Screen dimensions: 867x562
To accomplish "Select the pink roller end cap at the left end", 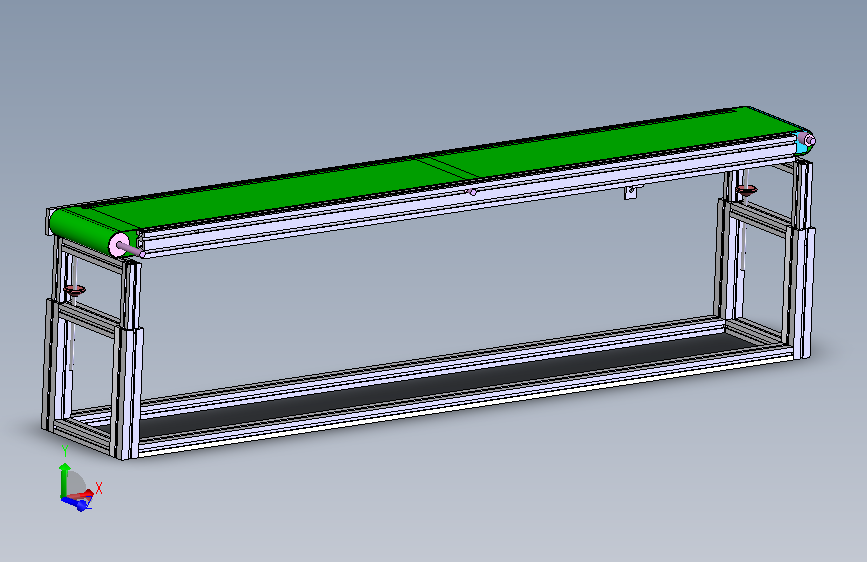I will pyautogui.click(x=119, y=244).
